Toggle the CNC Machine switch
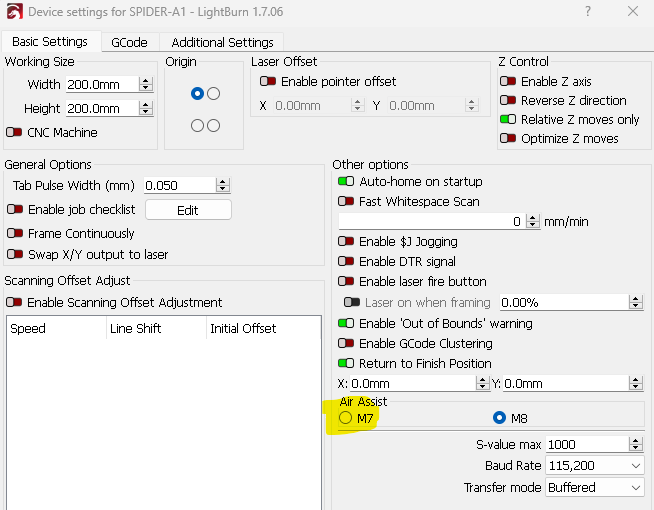 coord(14,132)
